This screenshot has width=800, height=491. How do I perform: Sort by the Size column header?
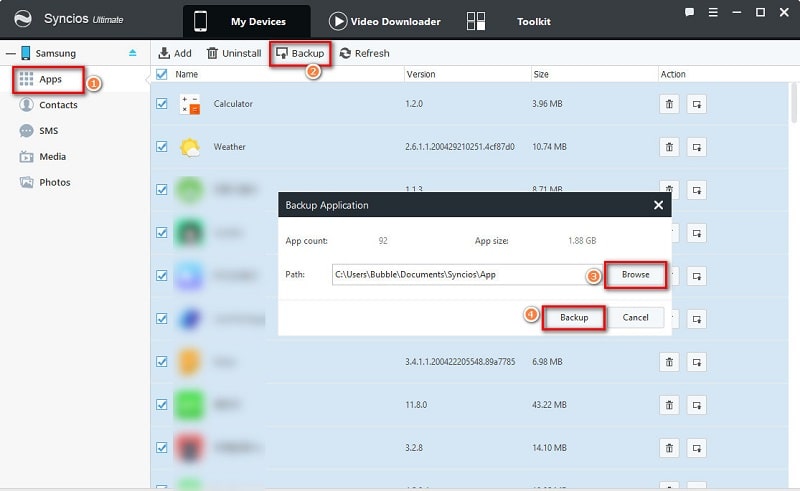pos(541,74)
